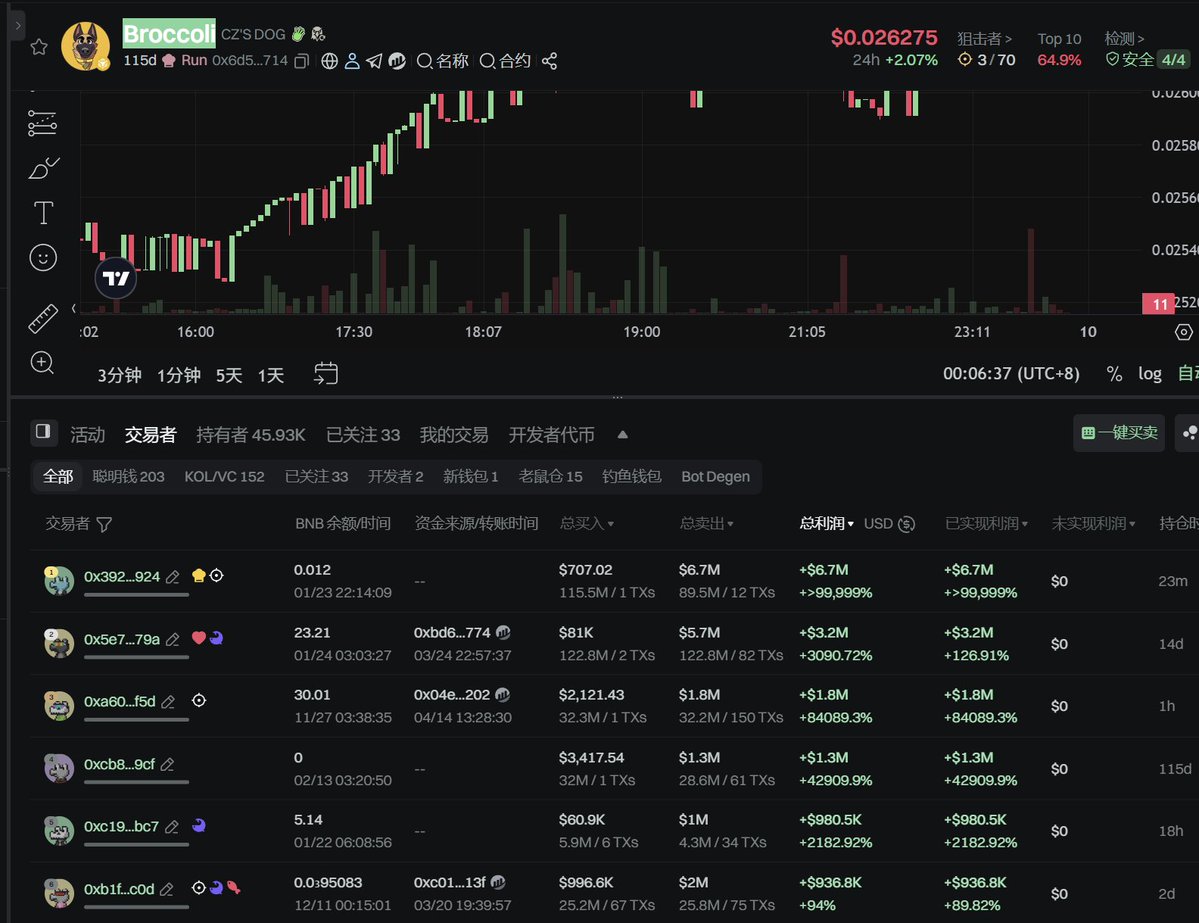Select the chart Text tool

coord(44,212)
